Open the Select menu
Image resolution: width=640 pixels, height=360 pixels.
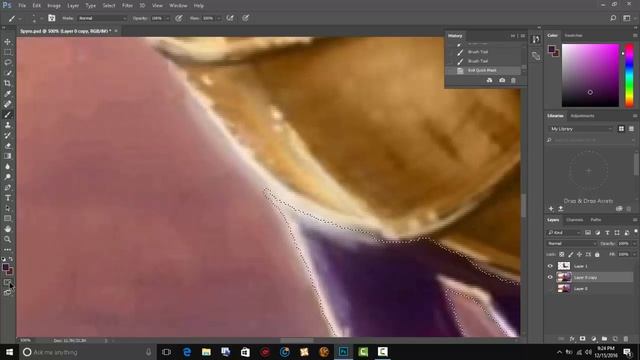tap(109, 6)
